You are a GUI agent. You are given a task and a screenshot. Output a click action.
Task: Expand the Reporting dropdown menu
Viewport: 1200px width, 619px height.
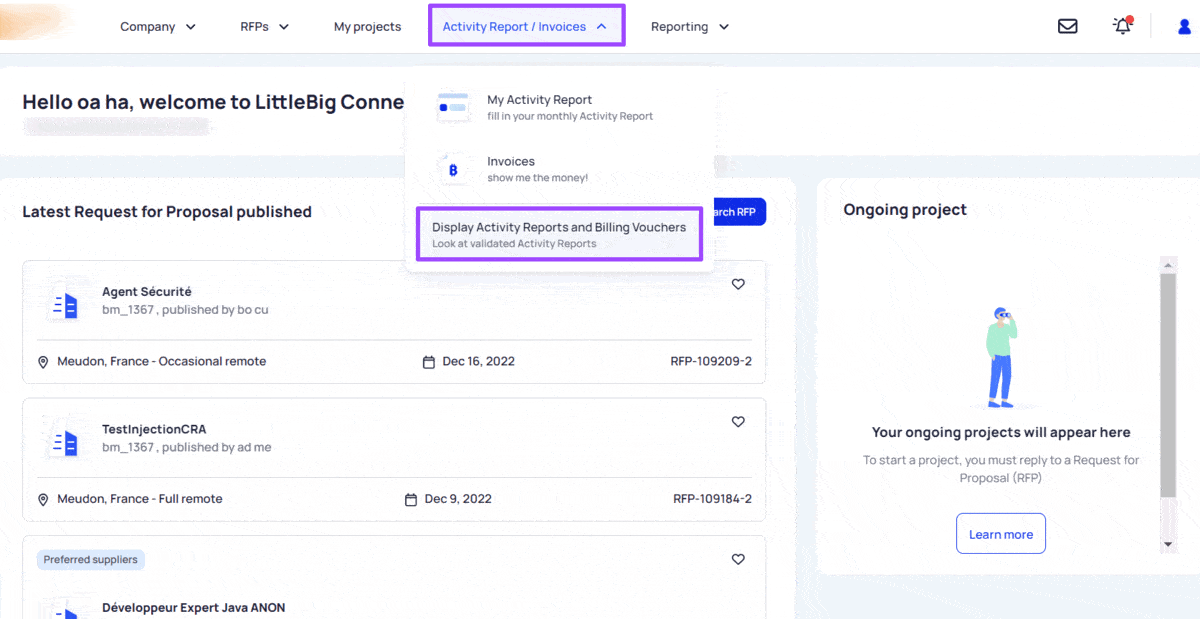[690, 27]
